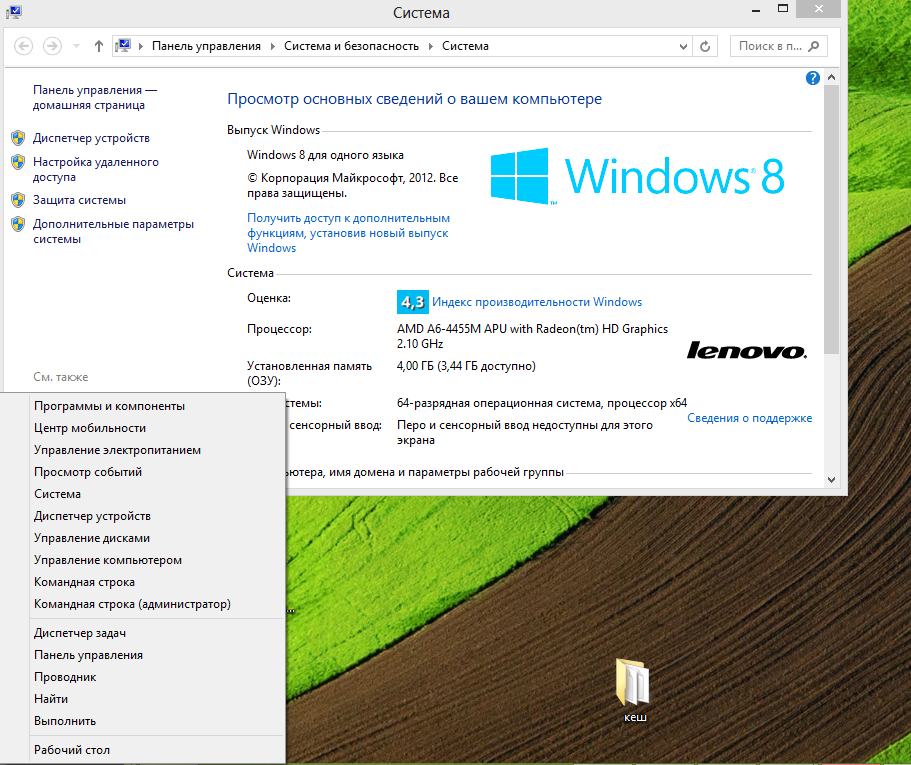Image resolution: width=911 pixels, height=765 pixels.
Task: Select Программы и компоненты in menu
Action: pos(109,406)
